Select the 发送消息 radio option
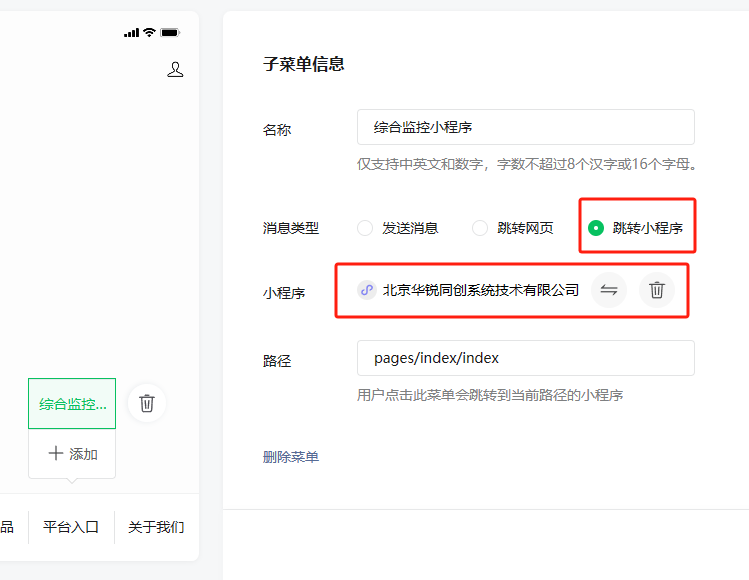Image resolution: width=749 pixels, height=580 pixels. 365,228
